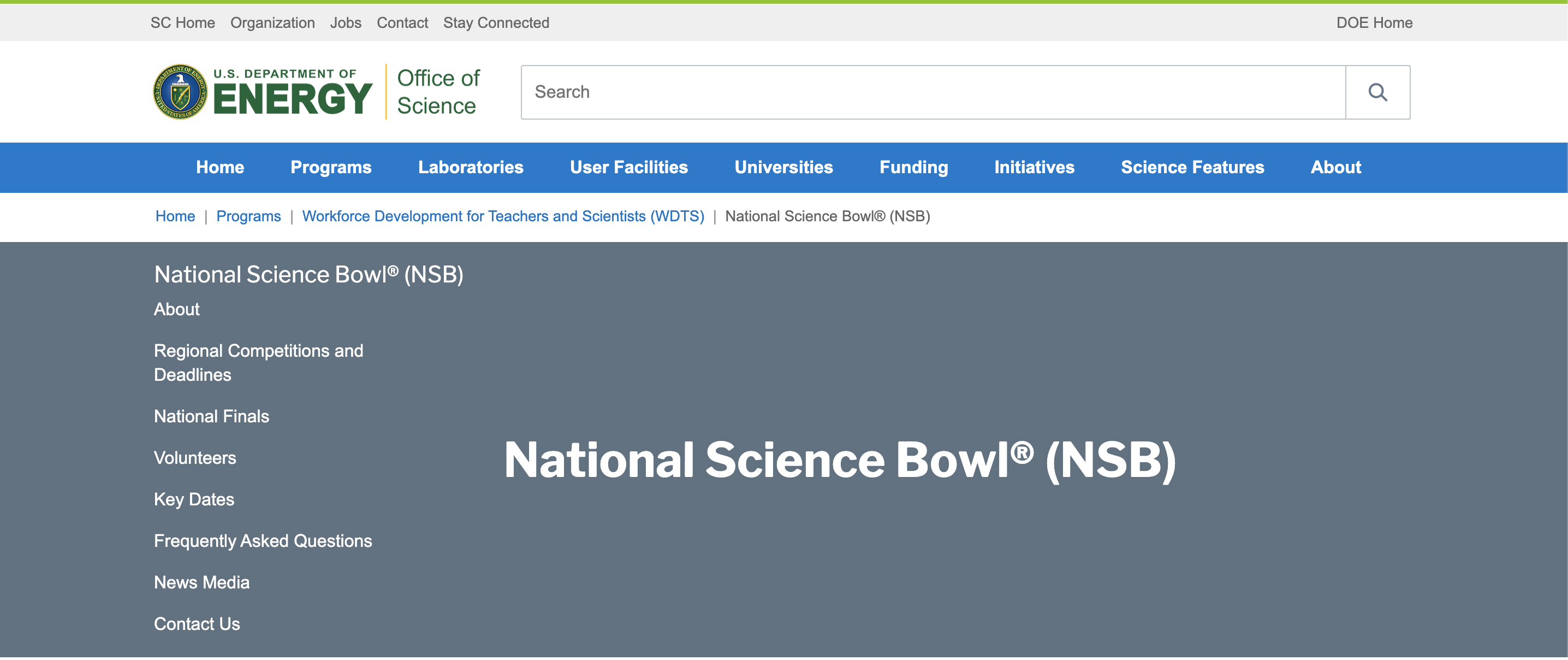The image size is (1568, 660).
Task: Select User Facilities in the navigation bar
Action: point(628,167)
